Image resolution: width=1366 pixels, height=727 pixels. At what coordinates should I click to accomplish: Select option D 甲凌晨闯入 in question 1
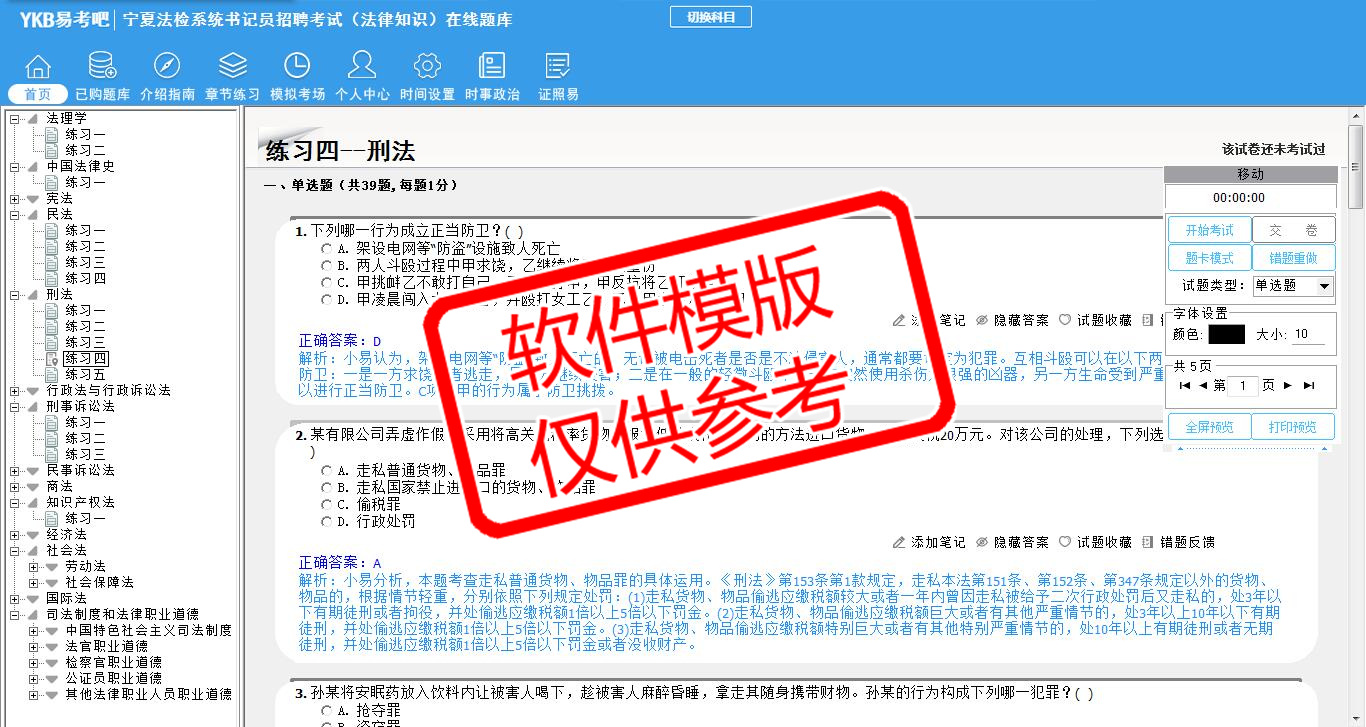tap(326, 299)
